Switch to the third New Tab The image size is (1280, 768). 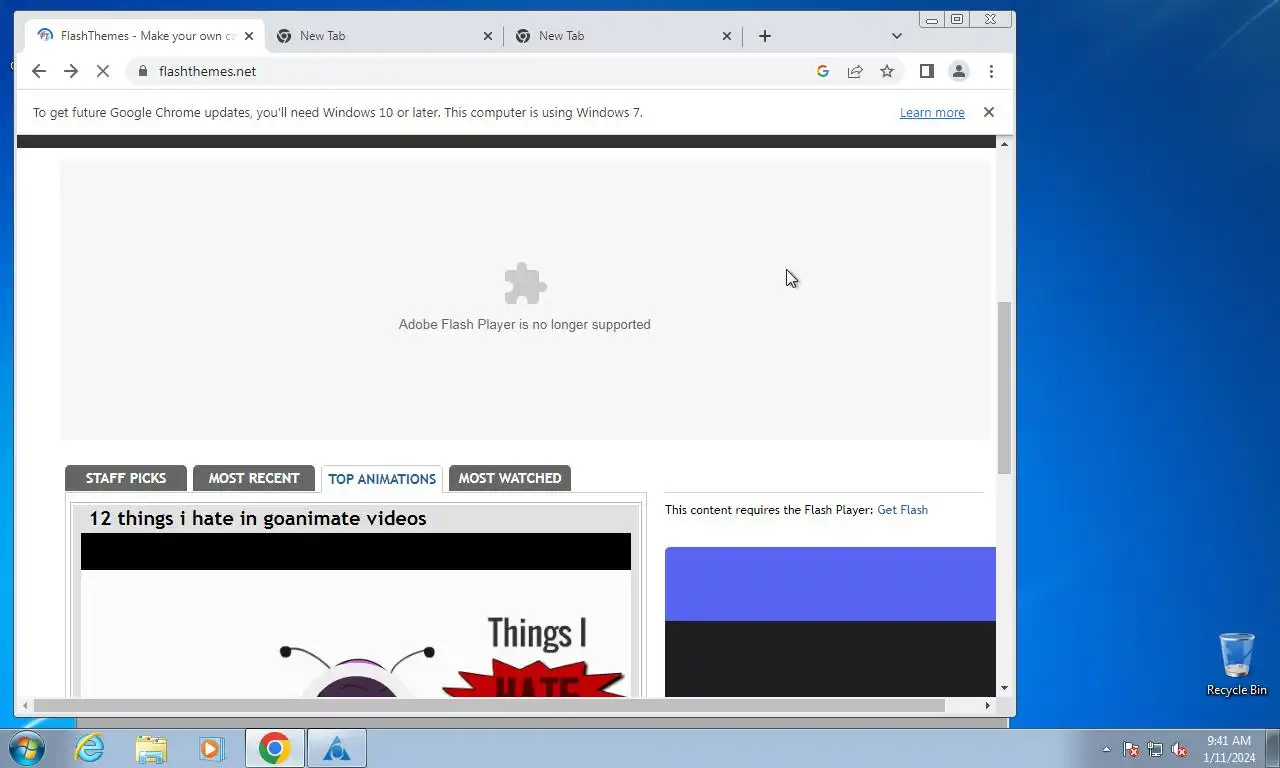[x=625, y=36]
